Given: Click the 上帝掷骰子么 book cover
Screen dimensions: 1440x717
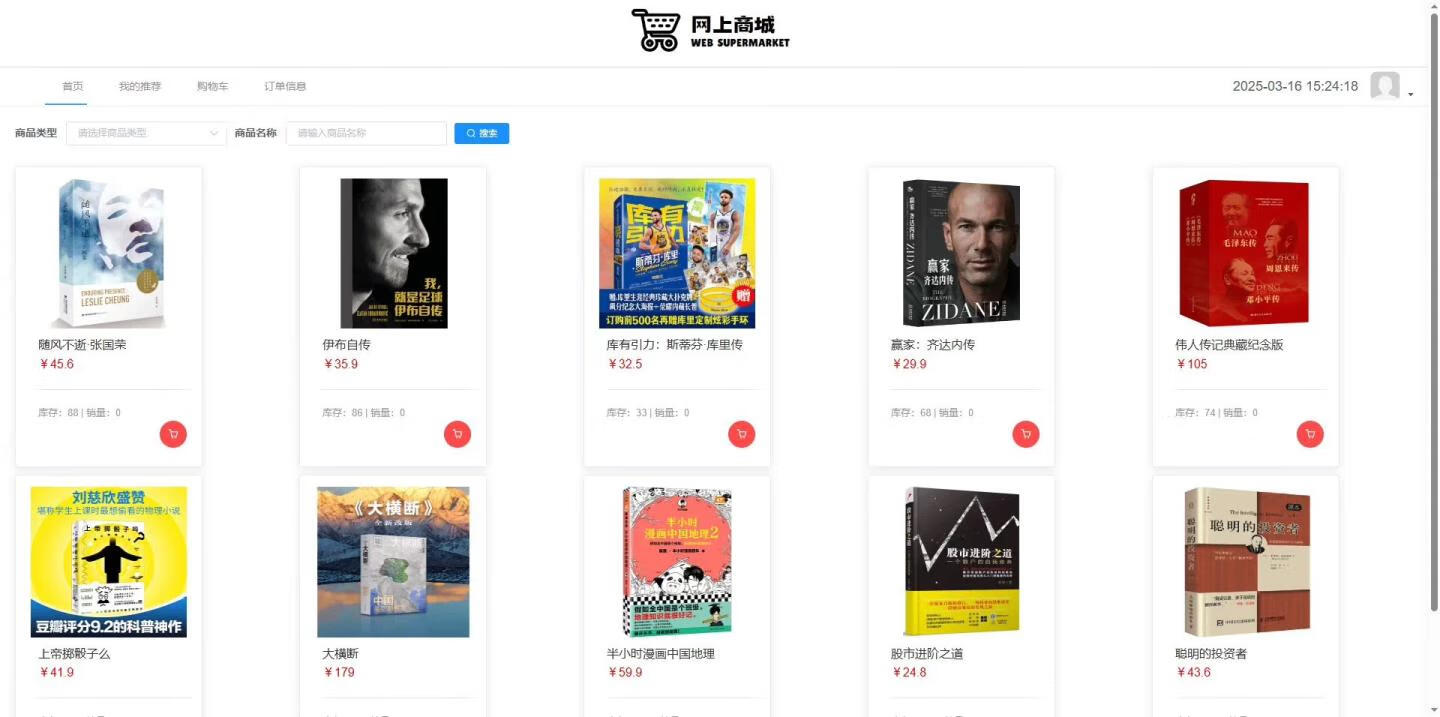Looking at the screenshot, I should pyautogui.click(x=109, y=562).
